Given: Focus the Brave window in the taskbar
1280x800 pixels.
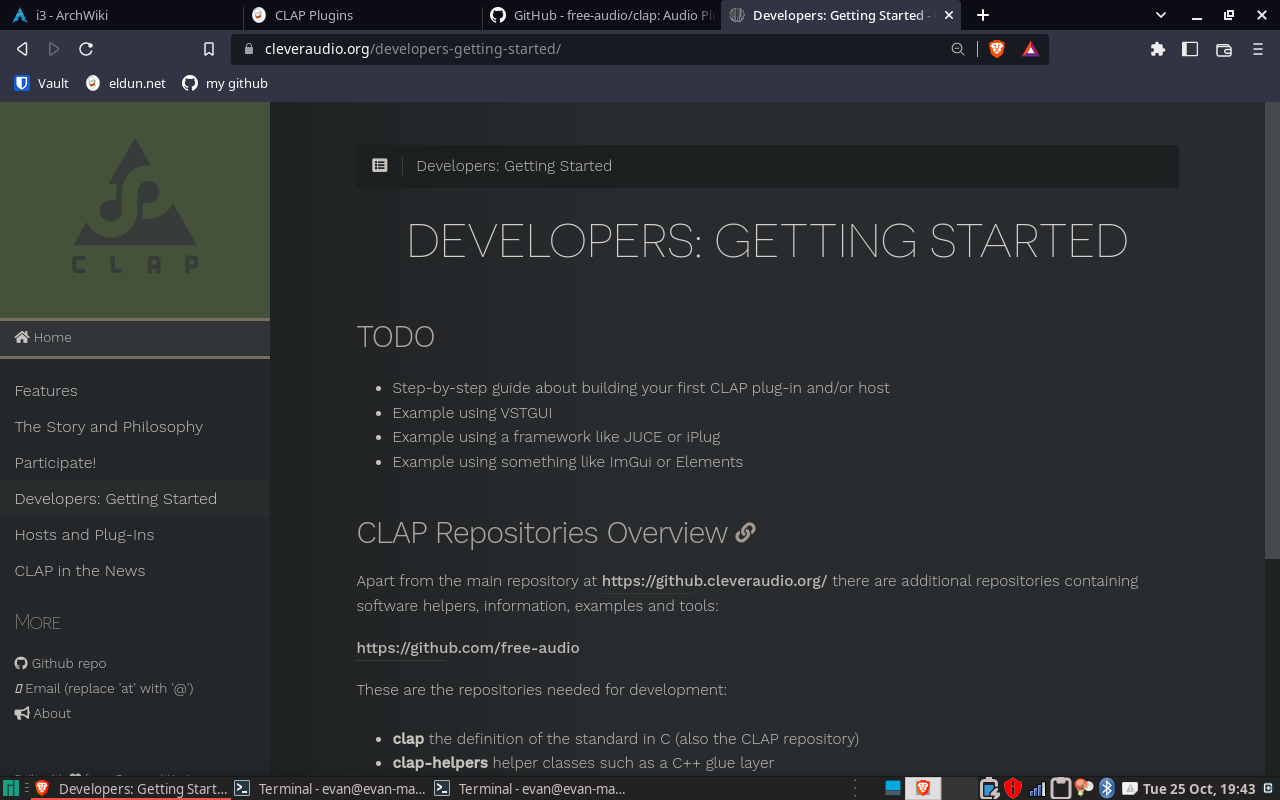Looking at the screenshot, I should 131,789.
